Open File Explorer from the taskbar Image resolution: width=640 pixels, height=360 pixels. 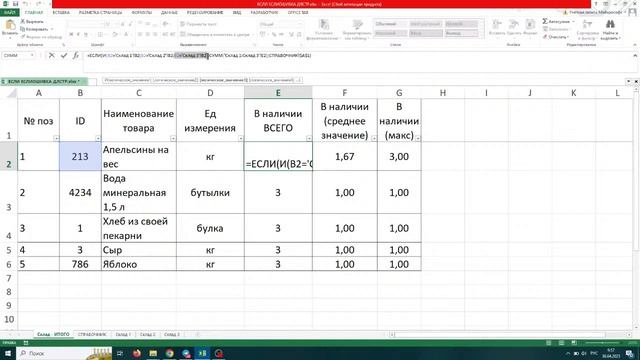tap(153, 353)
